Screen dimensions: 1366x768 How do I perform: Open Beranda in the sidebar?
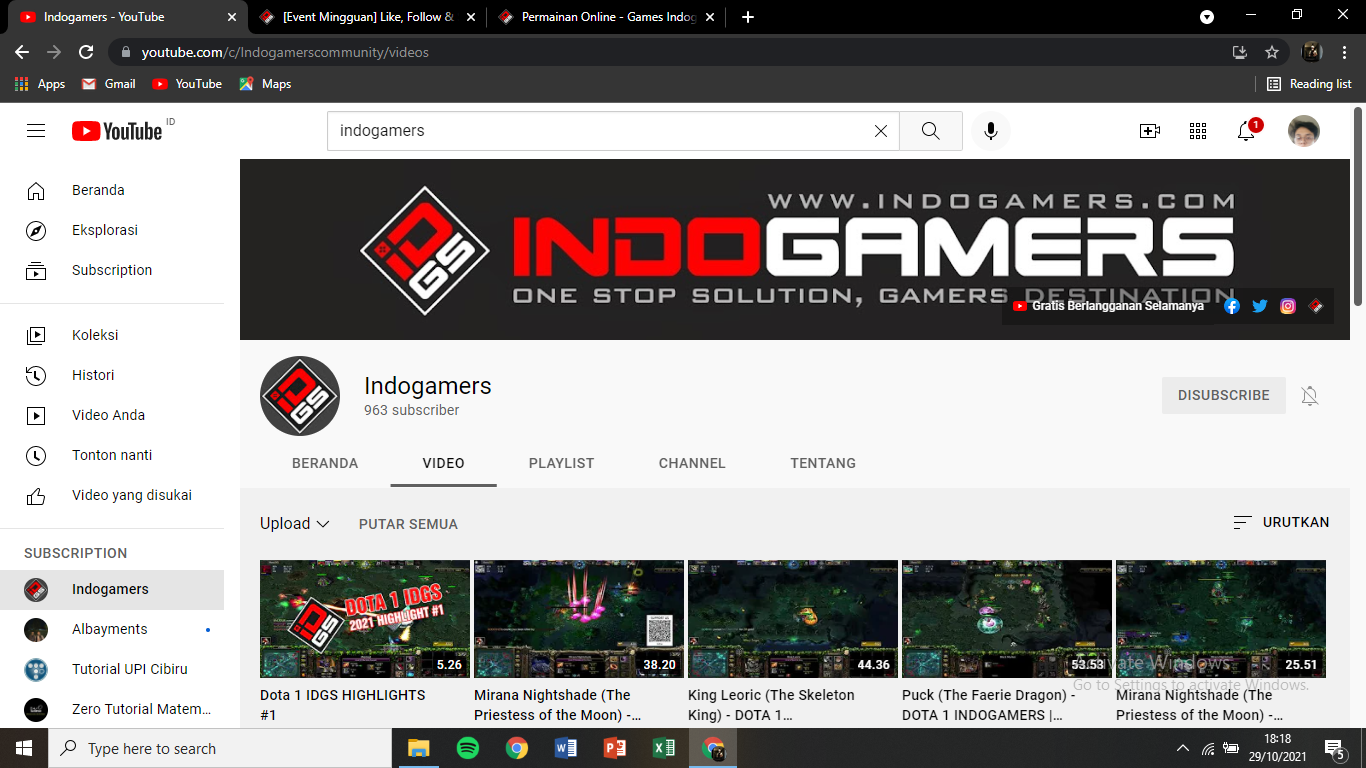[112, 190]
